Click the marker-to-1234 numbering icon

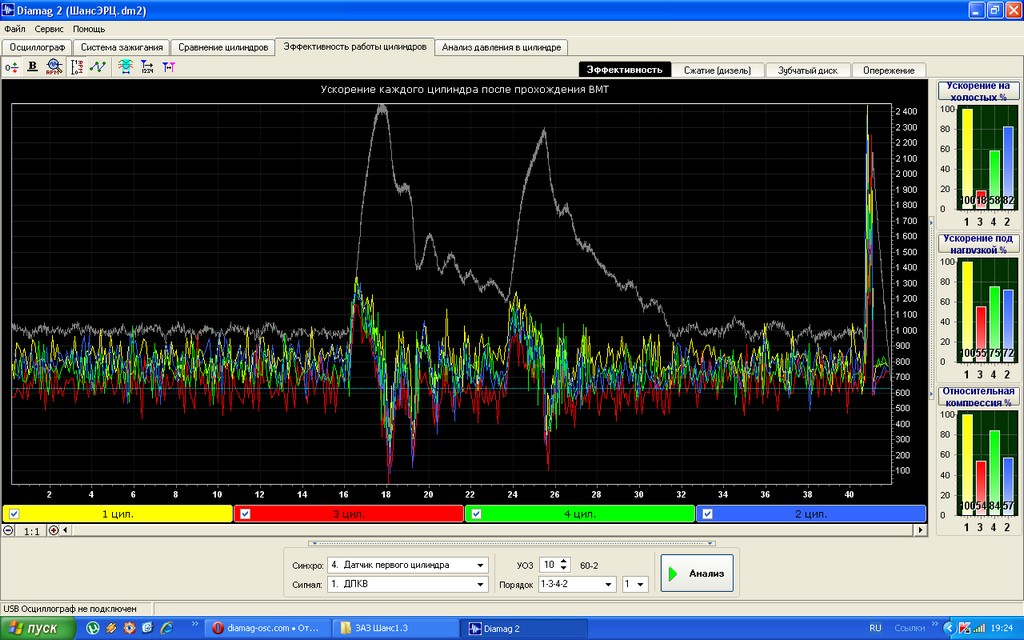click(147, 67)
